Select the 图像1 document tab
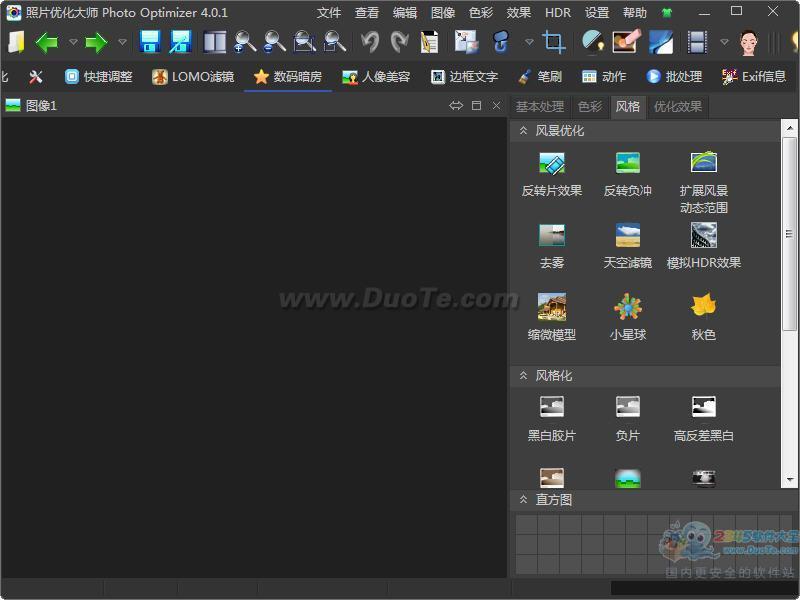Image resolution: width=800 pixels, height=600 pixels. [x=31, y=106]
